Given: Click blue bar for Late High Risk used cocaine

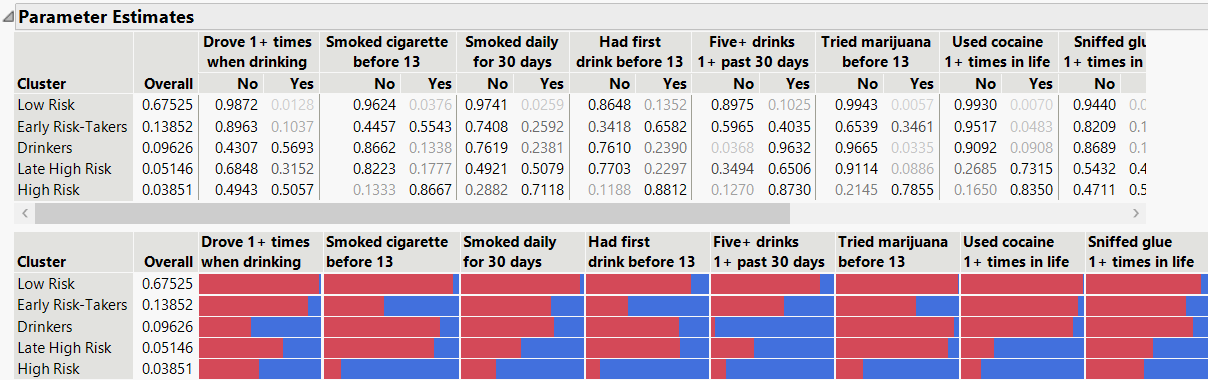Looking at the screenshot, I should [1038, 347].
